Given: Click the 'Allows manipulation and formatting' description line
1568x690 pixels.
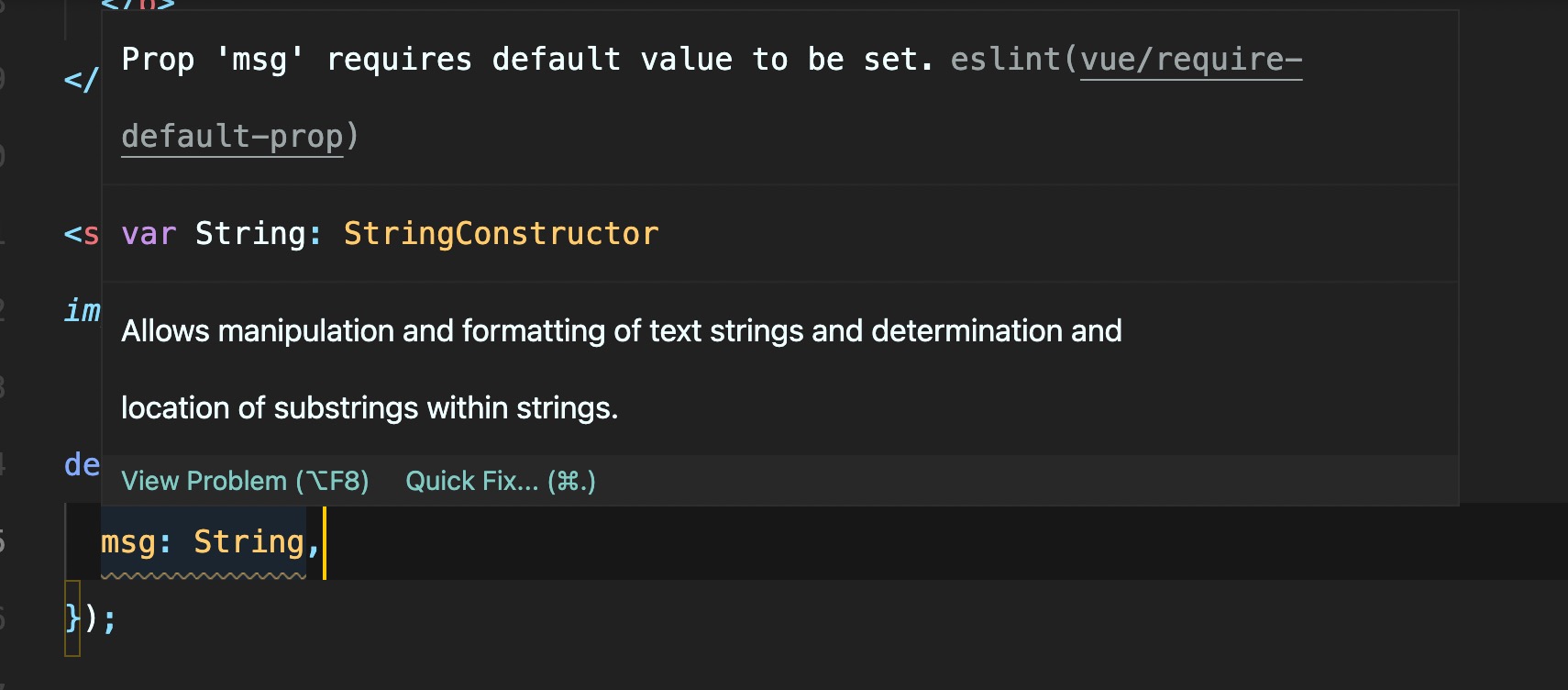Looking at the screenshot, I should click(621, 330).
